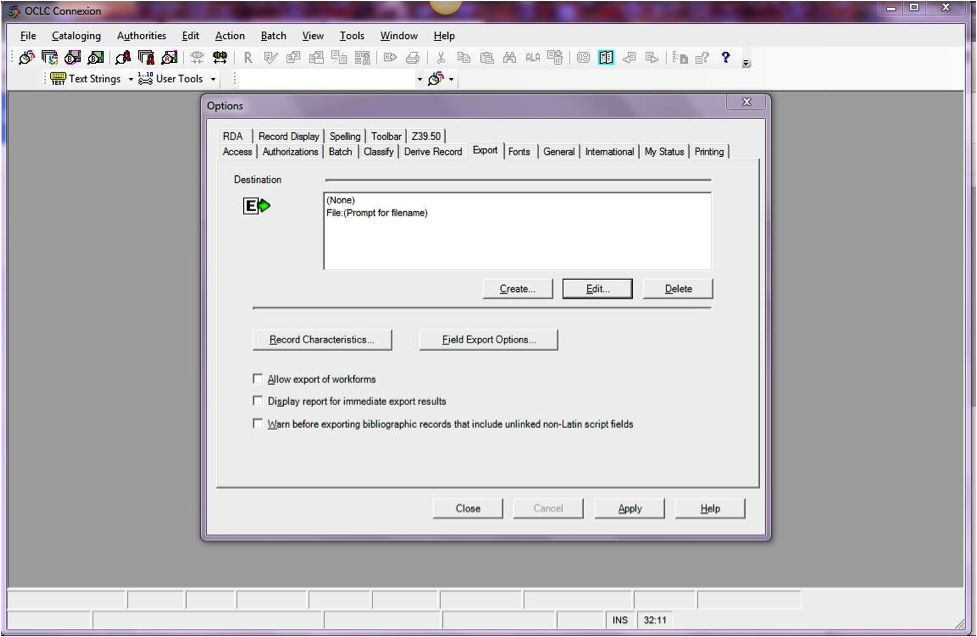Open the Tools menu
This screenshot has width=977, height=637.
352,36
